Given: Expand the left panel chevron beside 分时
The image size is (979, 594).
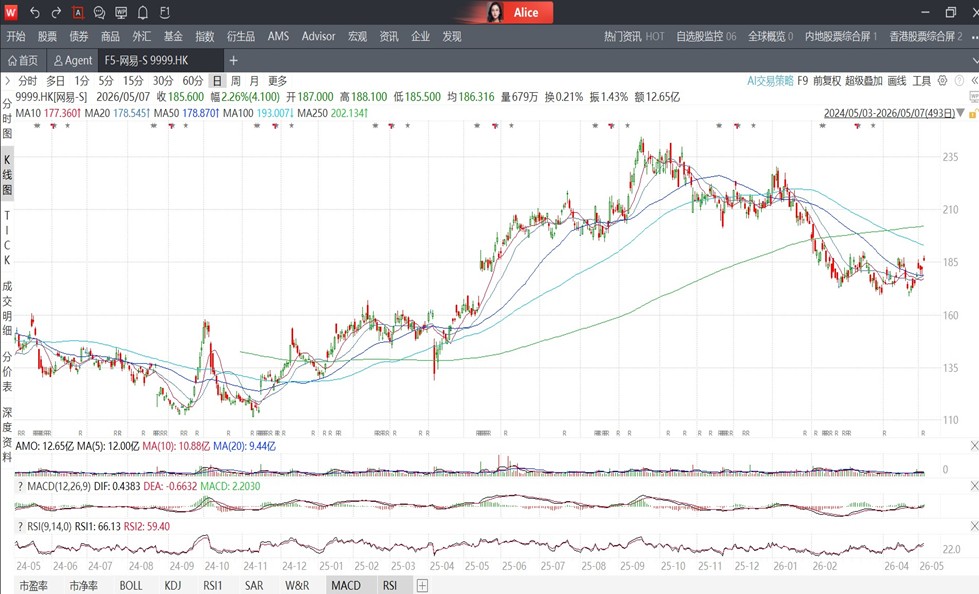Looking at the screenshot, I should (x=7, y=81).
